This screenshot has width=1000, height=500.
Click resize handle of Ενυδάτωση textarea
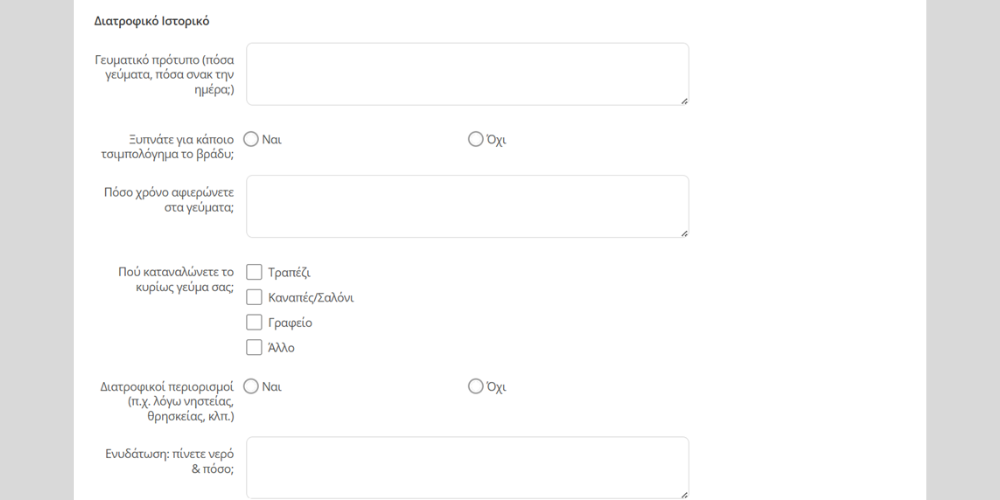(x=684, y=494)
